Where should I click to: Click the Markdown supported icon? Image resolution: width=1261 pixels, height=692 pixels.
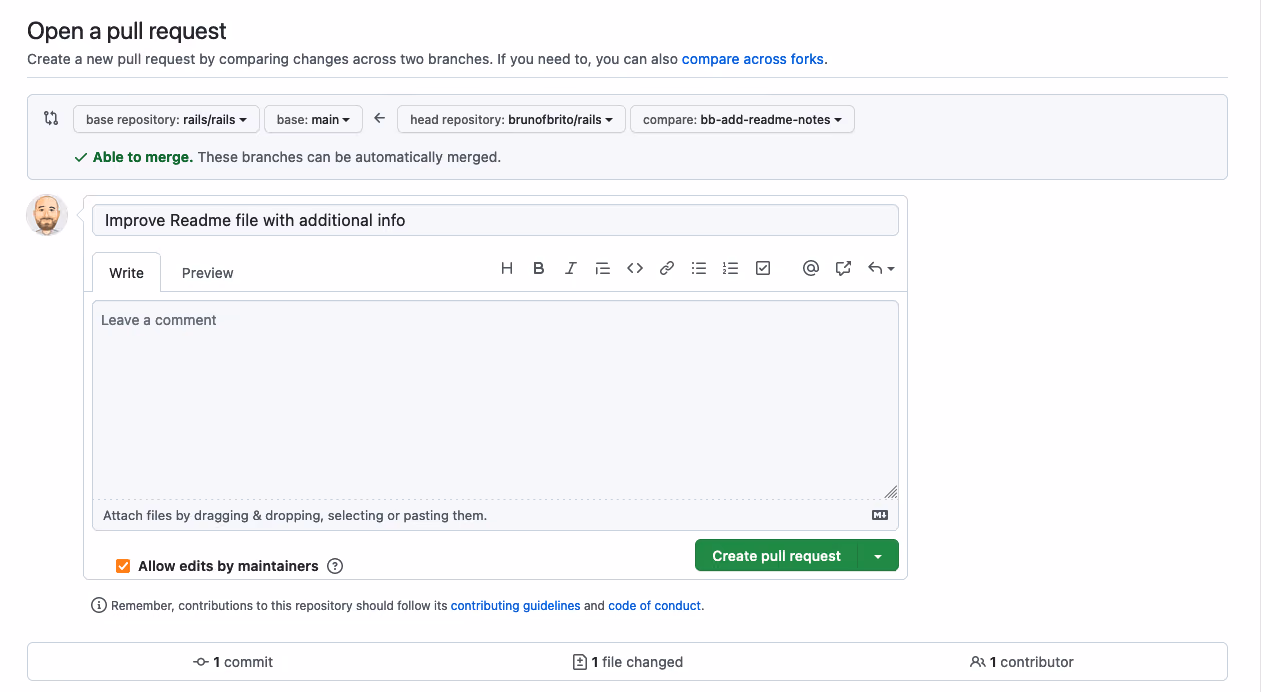point(880,515)
